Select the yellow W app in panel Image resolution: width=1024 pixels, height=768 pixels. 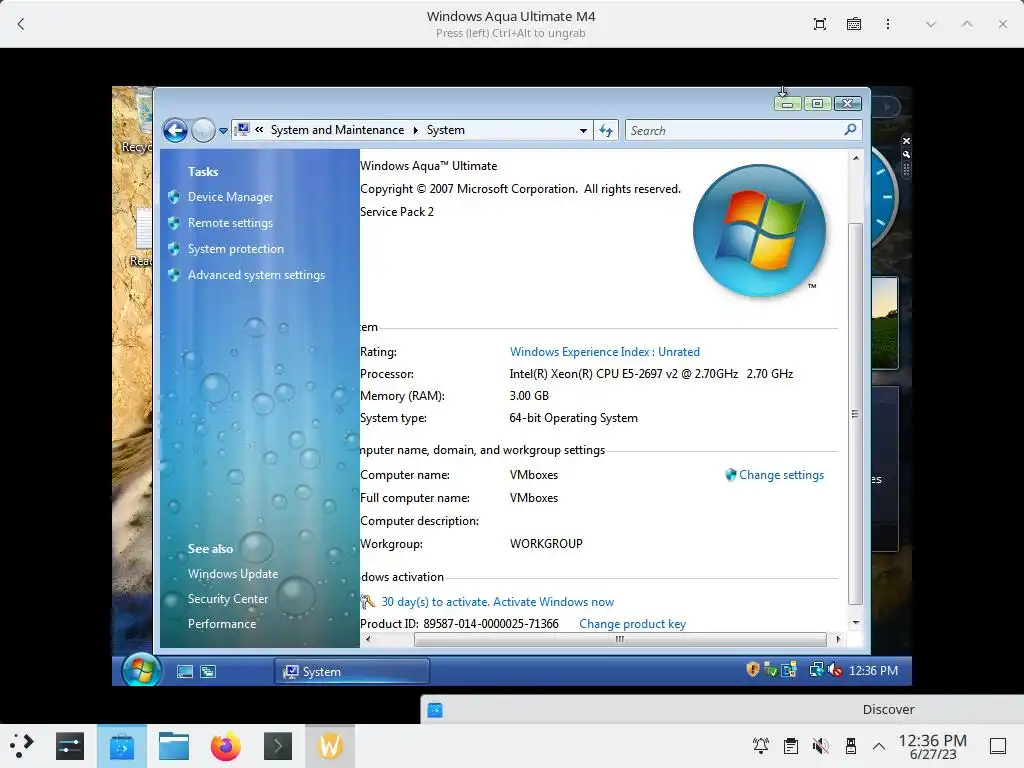[x=330, y=746]
